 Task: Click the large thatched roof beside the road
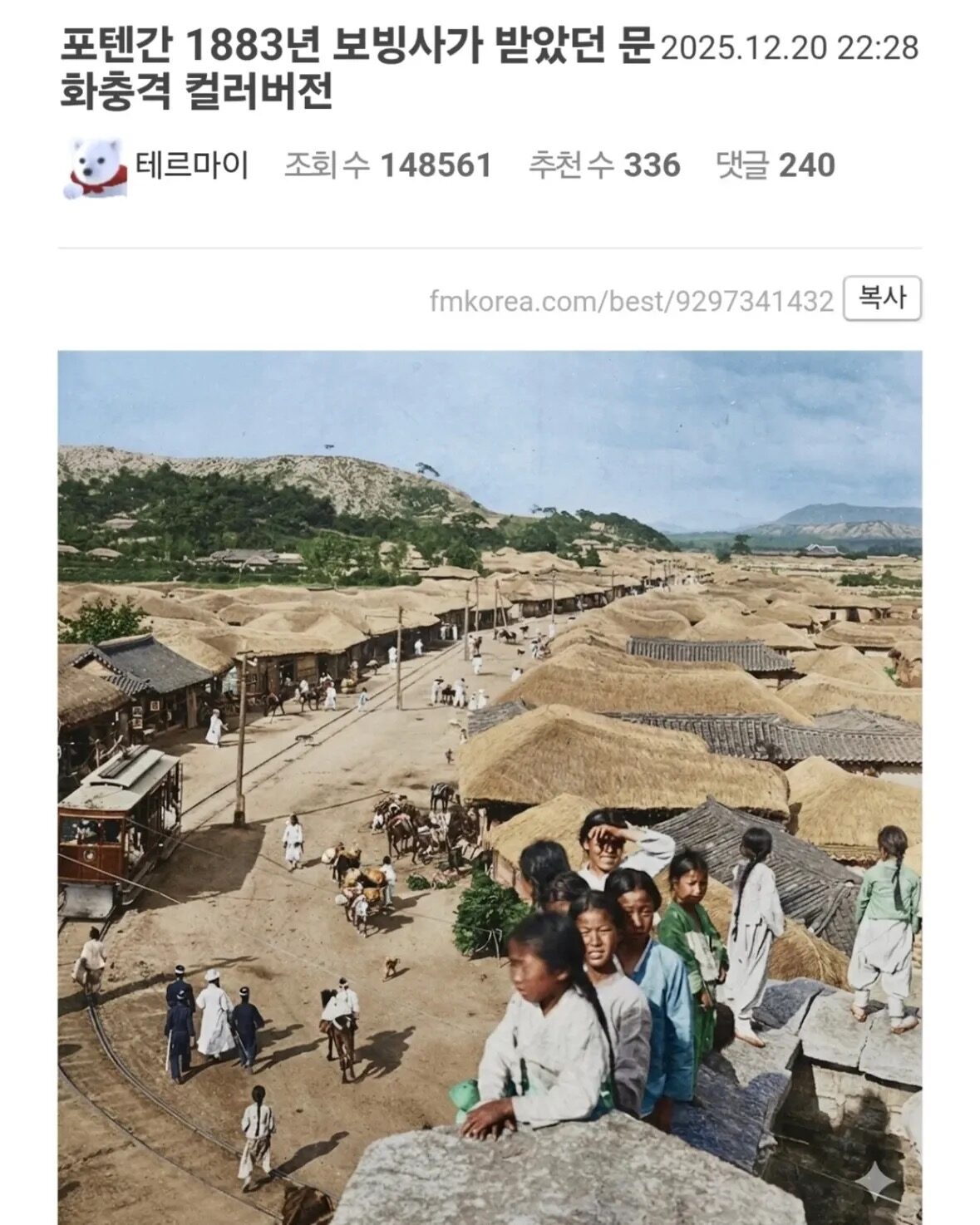click(623, 765)
